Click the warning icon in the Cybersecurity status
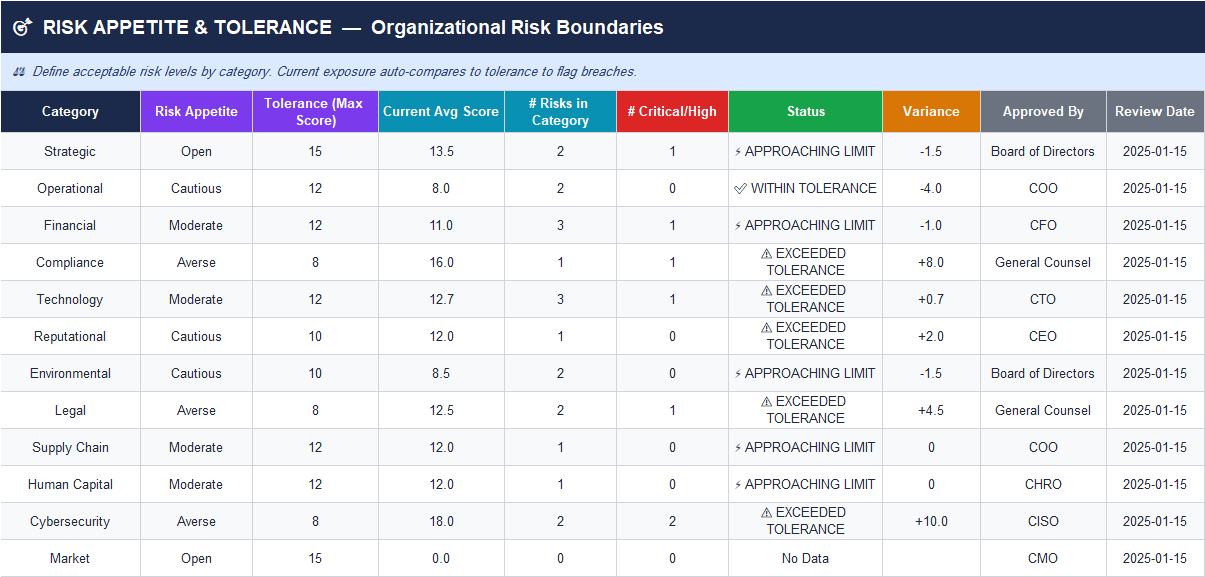The image size is (1205, 577). [767, 513]
